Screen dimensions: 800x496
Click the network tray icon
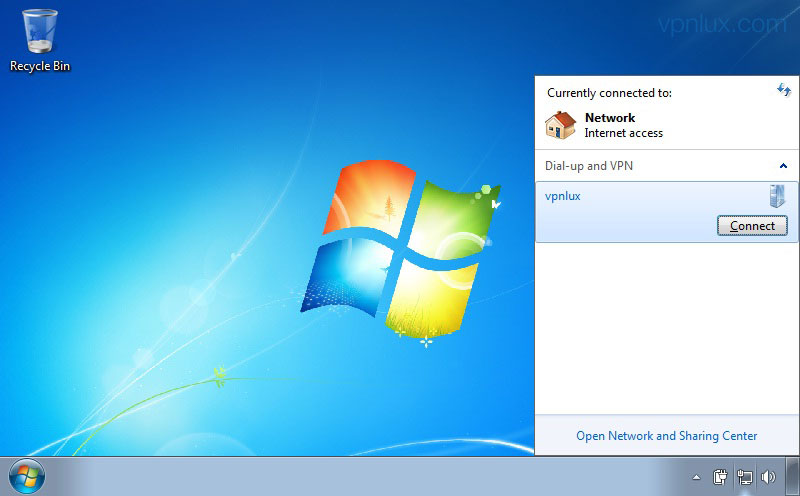click(x=744, y=477)
